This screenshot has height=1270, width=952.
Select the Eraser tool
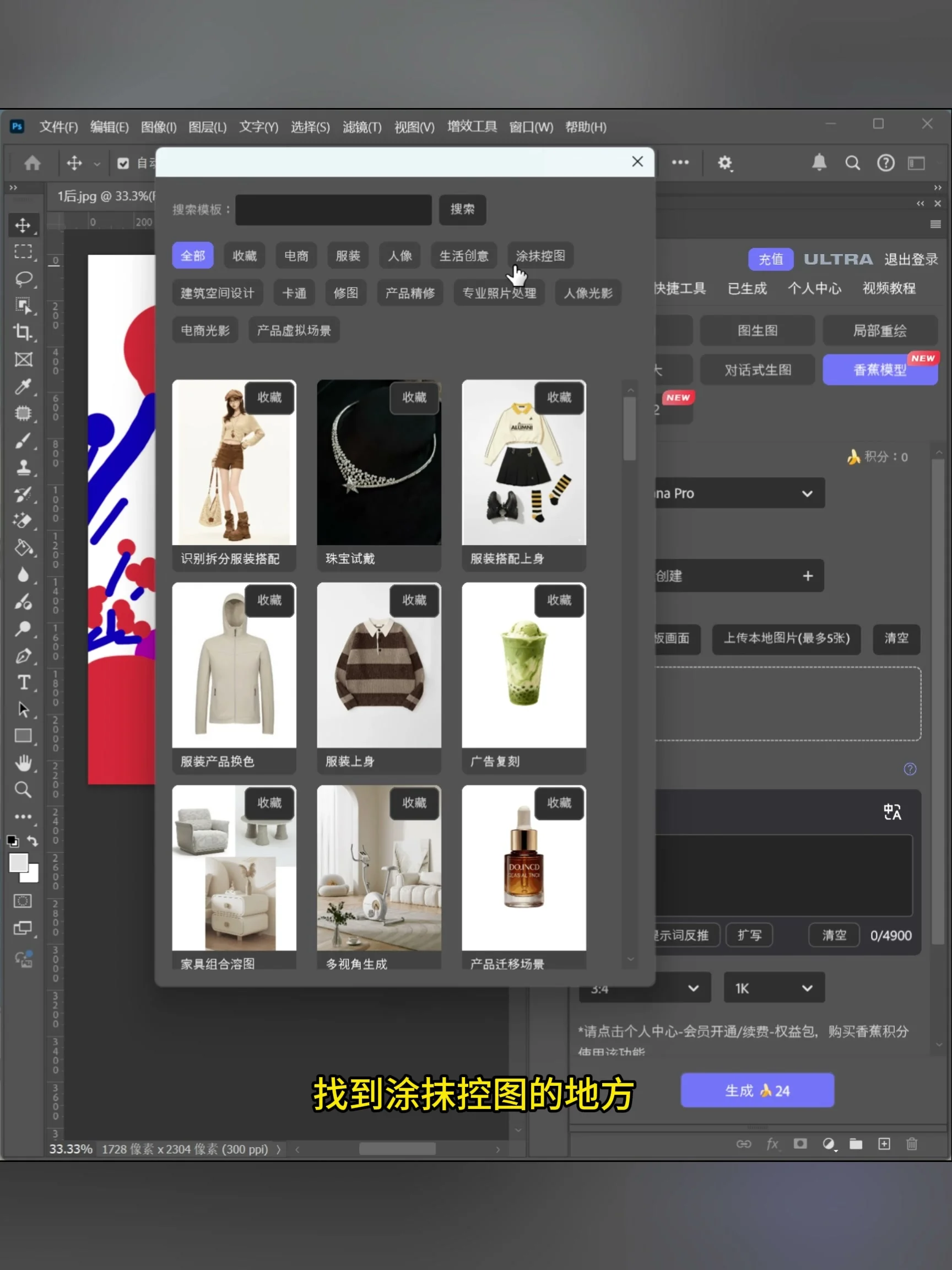[x=23, y=521]
